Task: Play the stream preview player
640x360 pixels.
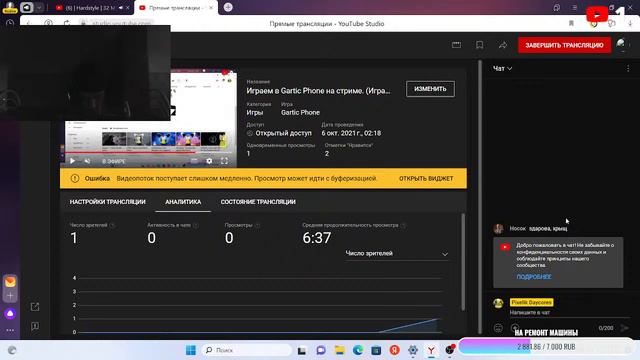Action: point(73,161)
